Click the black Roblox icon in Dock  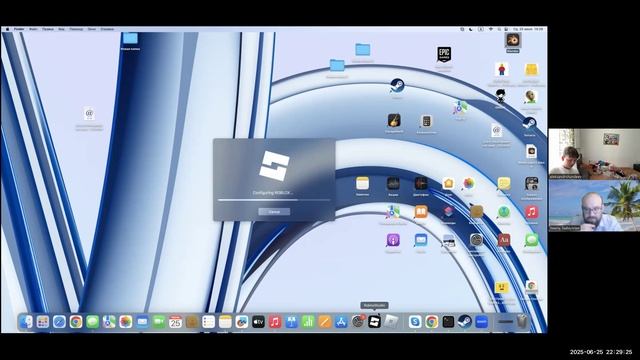tap(374, 322)
